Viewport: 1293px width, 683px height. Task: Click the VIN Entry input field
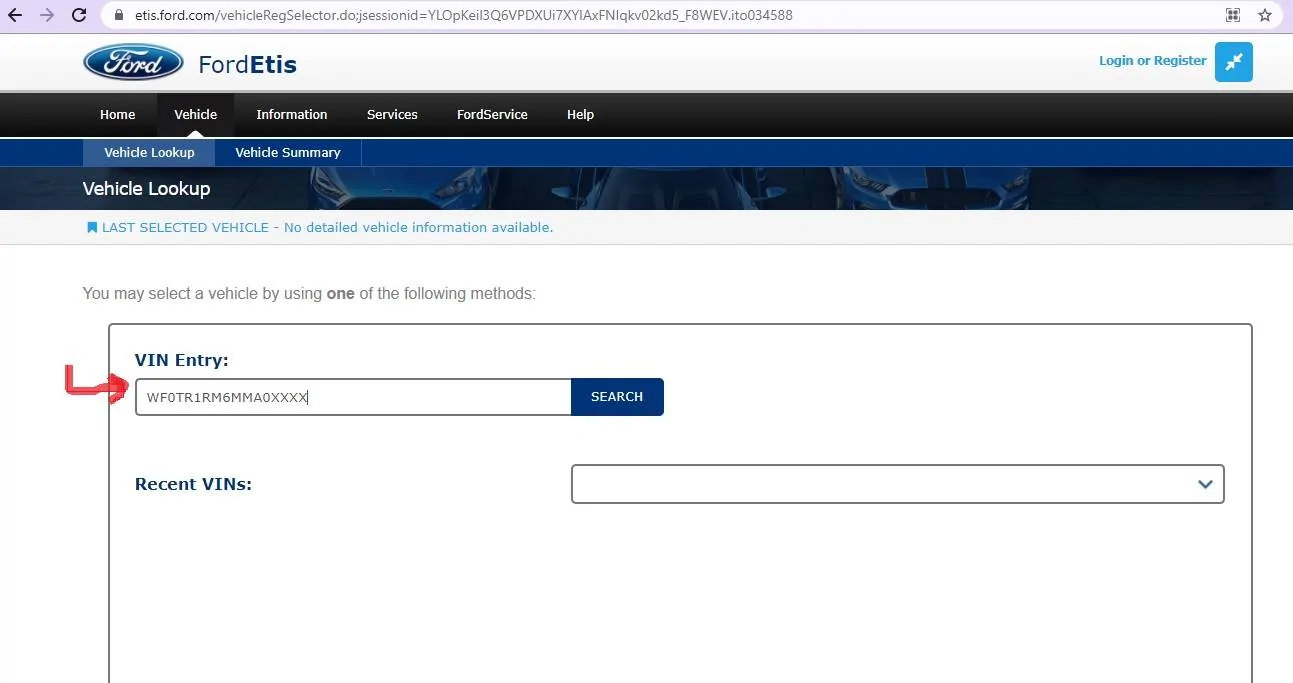pos(353,397)
